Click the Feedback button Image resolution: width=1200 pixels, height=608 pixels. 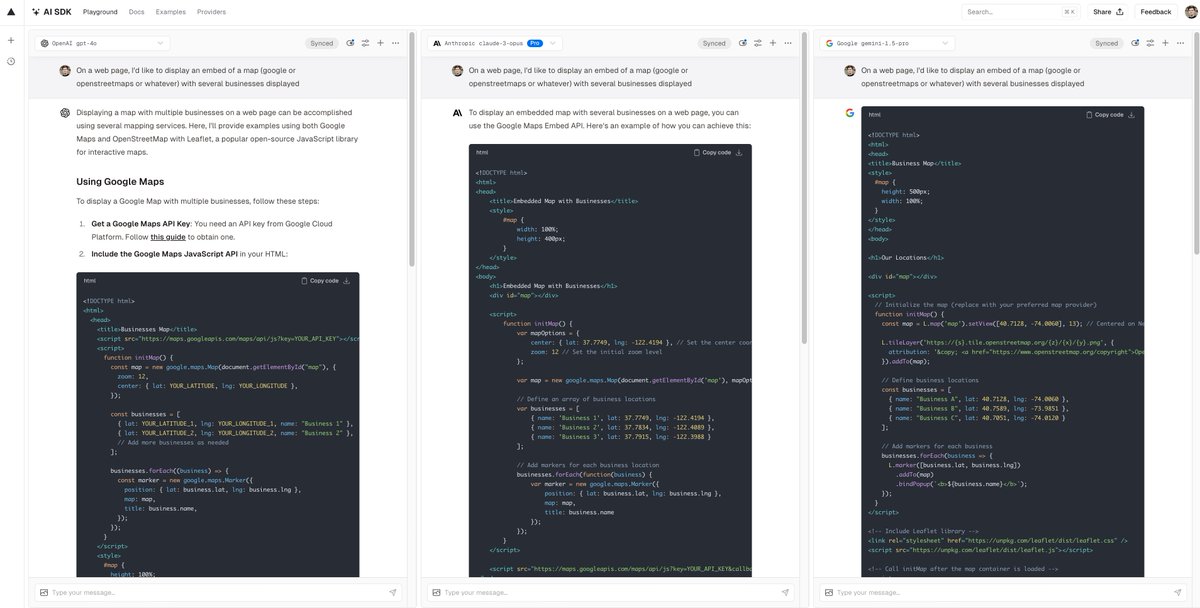(1155, 12)
